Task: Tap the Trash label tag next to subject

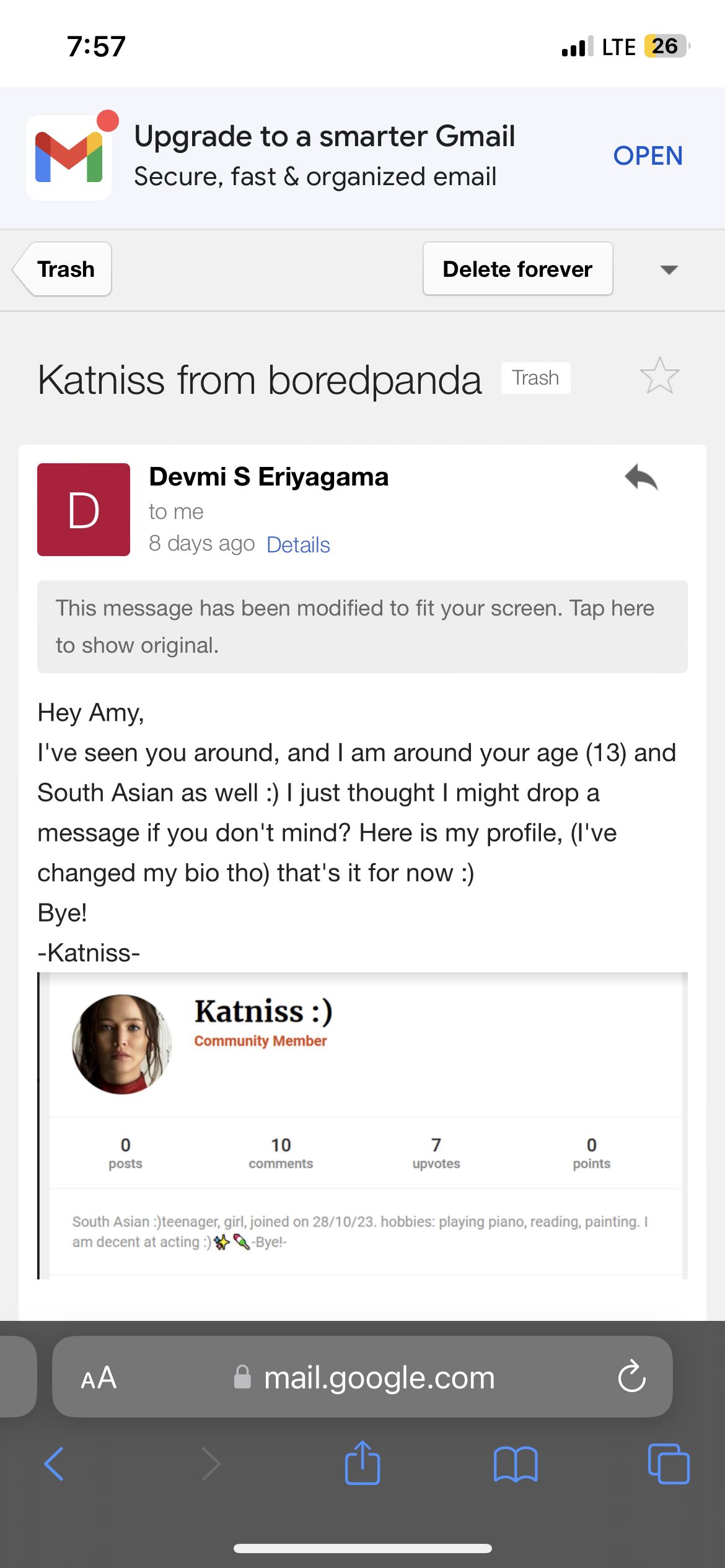Action: 535,378
